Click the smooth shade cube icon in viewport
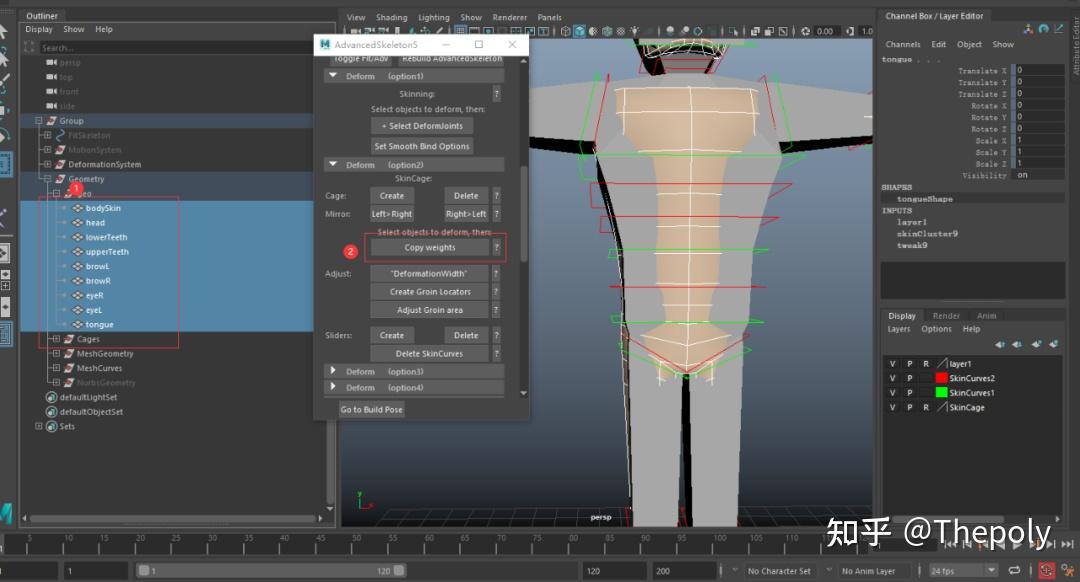Screen dimensions: 1080x582 tap(579, 32)
